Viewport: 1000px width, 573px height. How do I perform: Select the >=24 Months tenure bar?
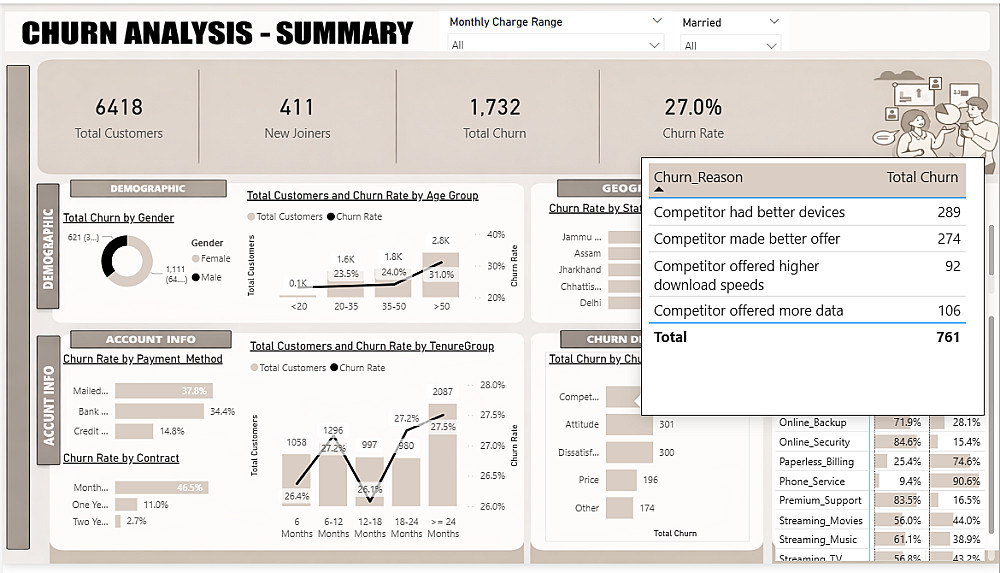[x=443, y=454]
